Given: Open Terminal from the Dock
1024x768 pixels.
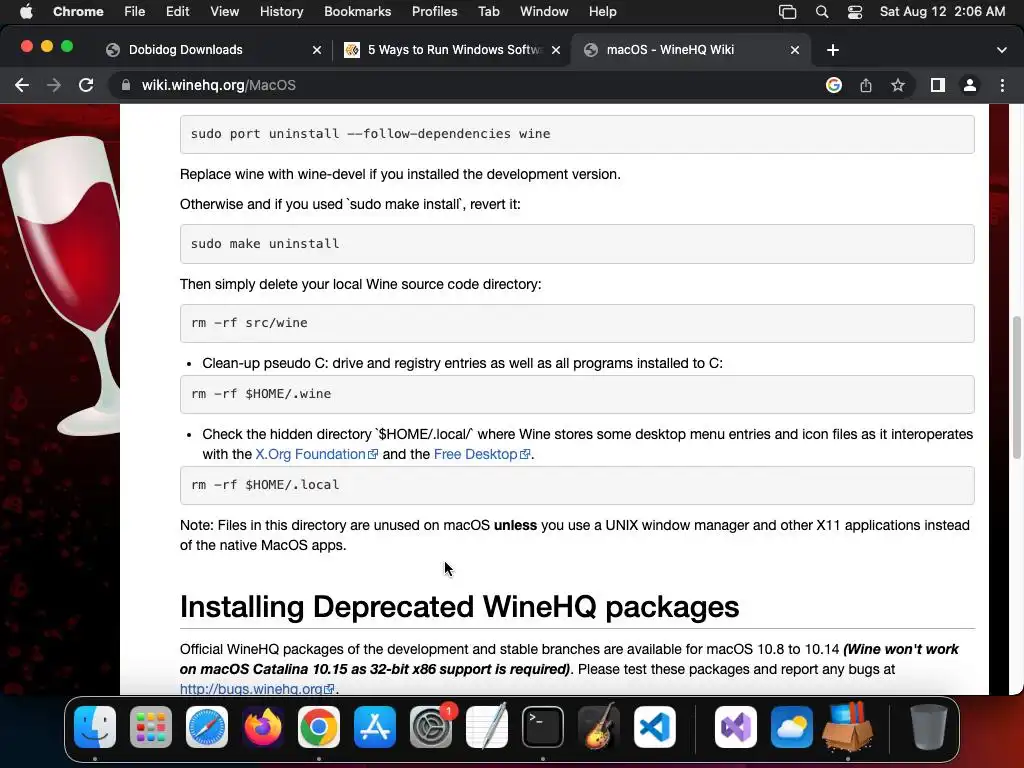Looking at the screenshot, I should 543,727.
